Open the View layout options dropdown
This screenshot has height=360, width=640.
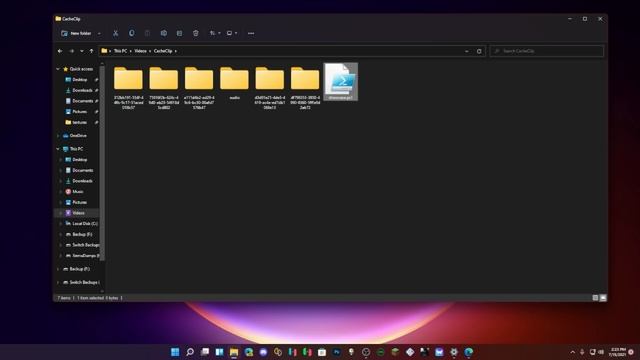point(232,33)
